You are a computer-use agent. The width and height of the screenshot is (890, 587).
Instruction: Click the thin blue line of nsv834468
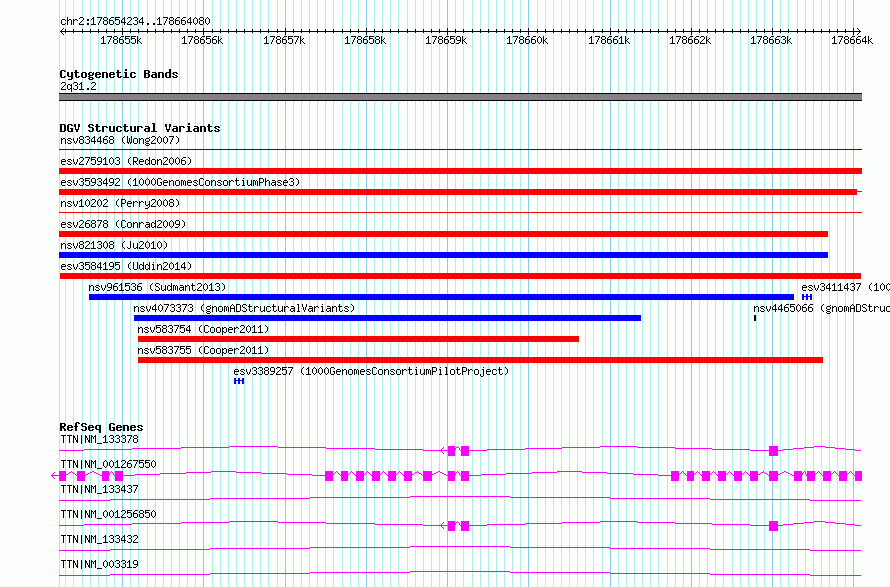[460, 150]
